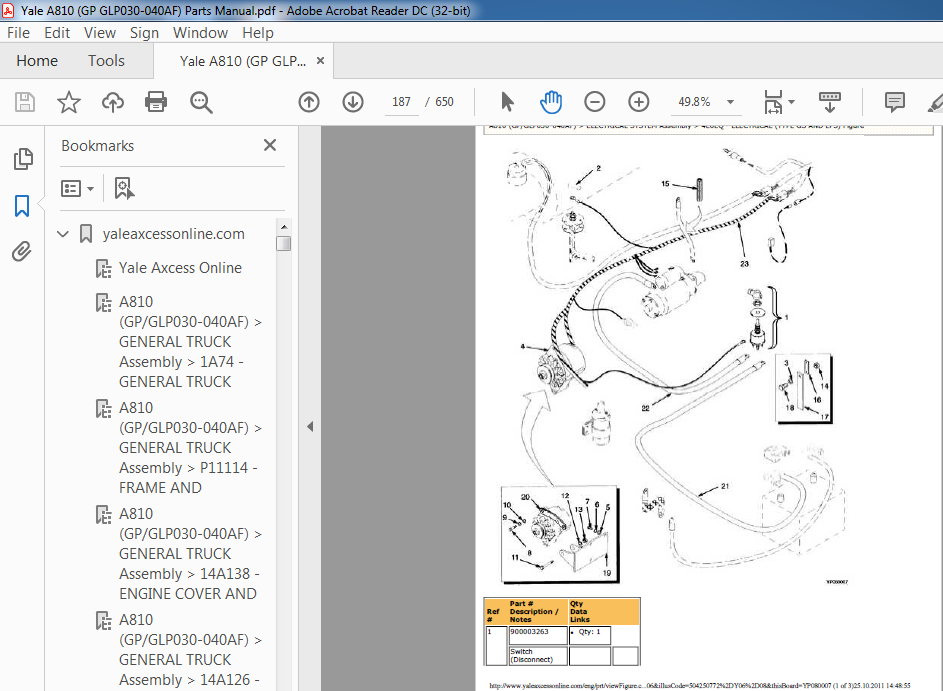The image size is (943, 691).
Task: Open the Window menu
Action: coord(200,32)
